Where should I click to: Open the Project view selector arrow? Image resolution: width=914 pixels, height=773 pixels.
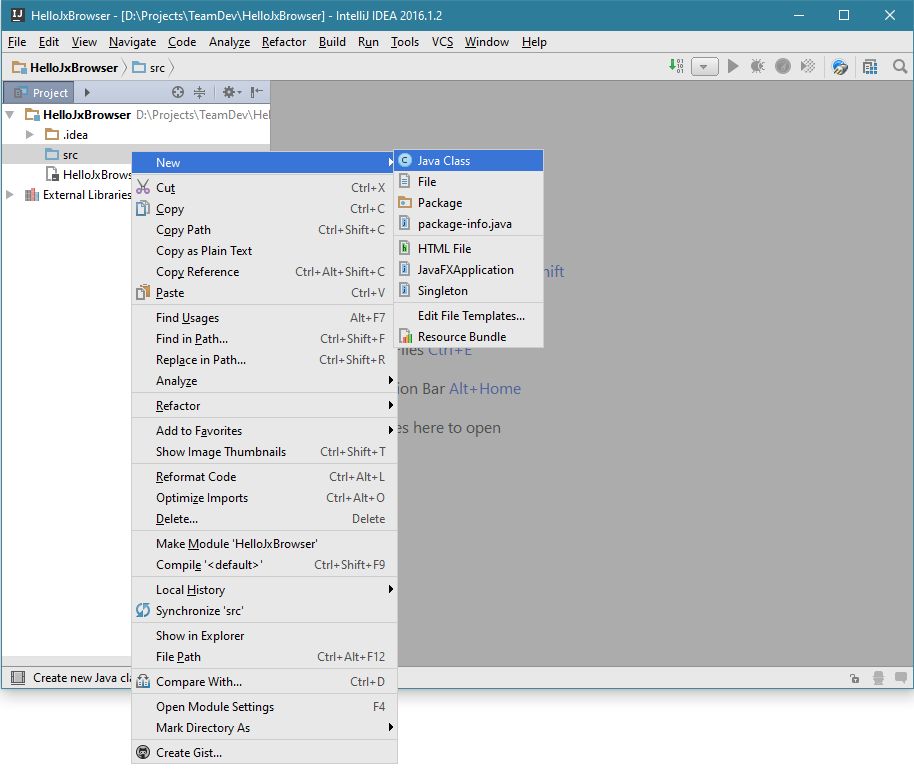tap(87, 92)
